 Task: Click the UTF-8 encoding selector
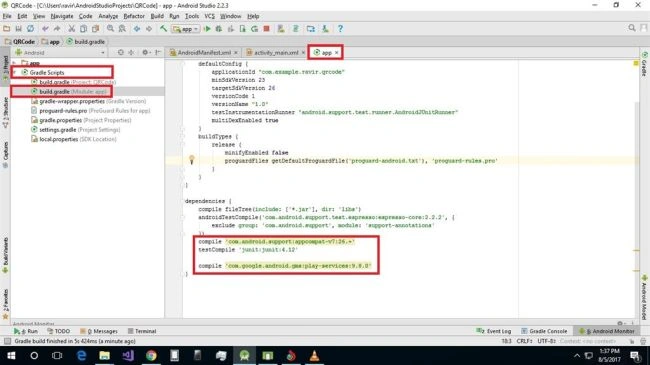coord(546,341)
